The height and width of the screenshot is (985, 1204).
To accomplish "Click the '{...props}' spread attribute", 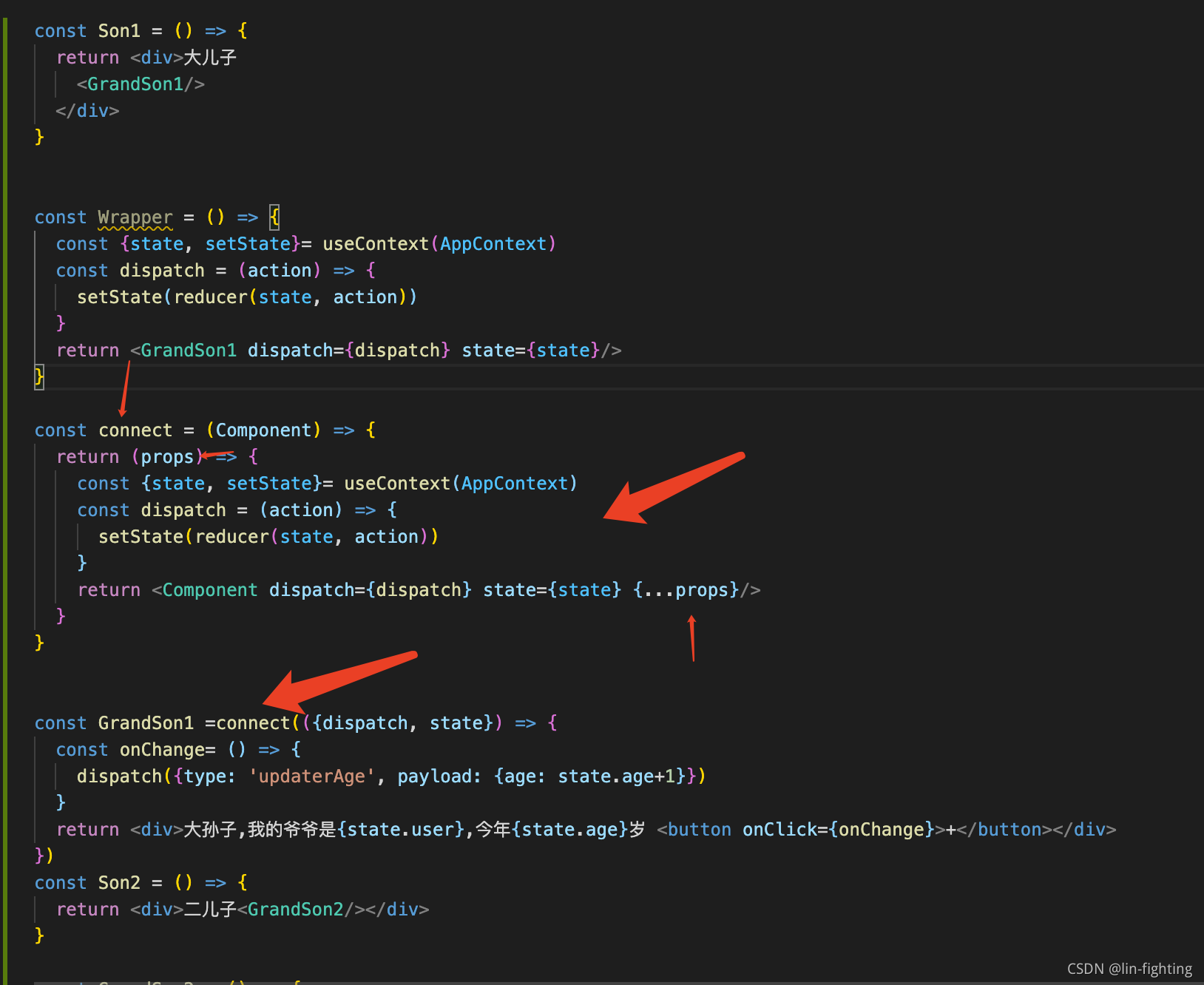I will pyautogui.click(x=686, y=590).
